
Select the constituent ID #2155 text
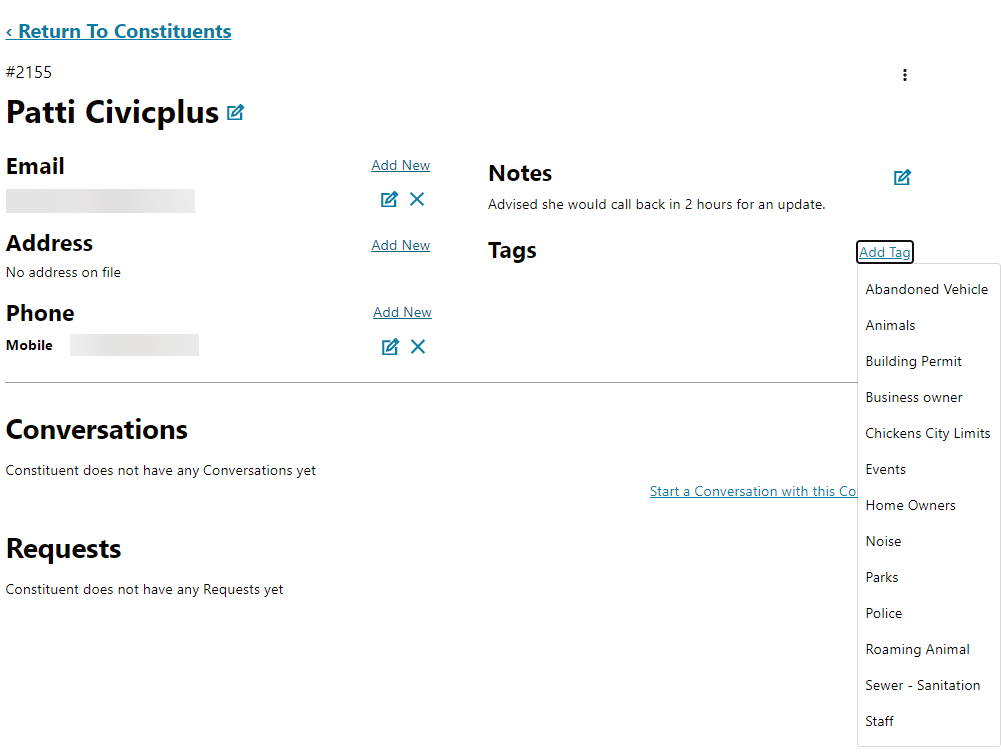[x=29, y=72]
